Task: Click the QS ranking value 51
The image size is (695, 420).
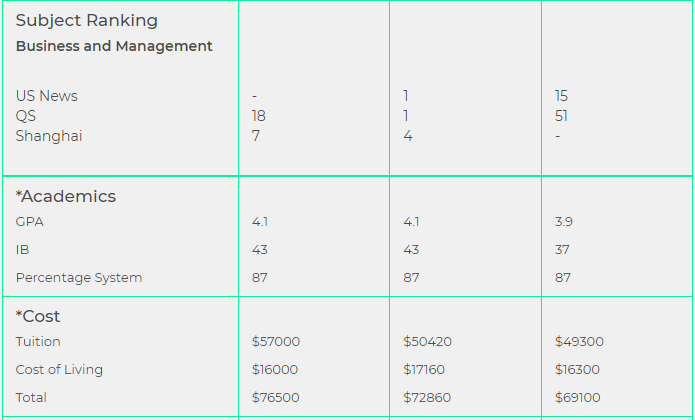Action: [561, 116]
